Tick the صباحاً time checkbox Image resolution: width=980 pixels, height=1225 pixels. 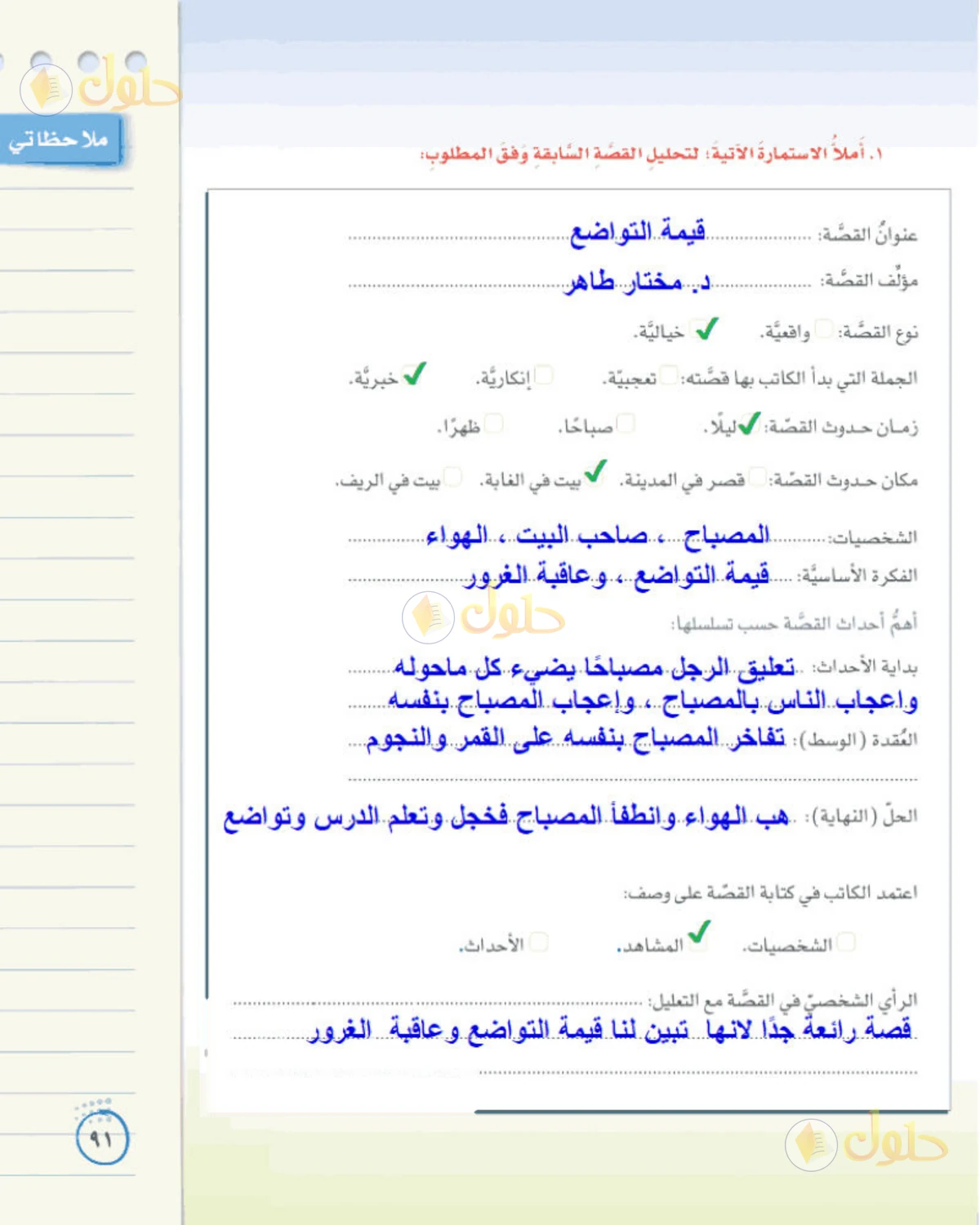[626, 423]
